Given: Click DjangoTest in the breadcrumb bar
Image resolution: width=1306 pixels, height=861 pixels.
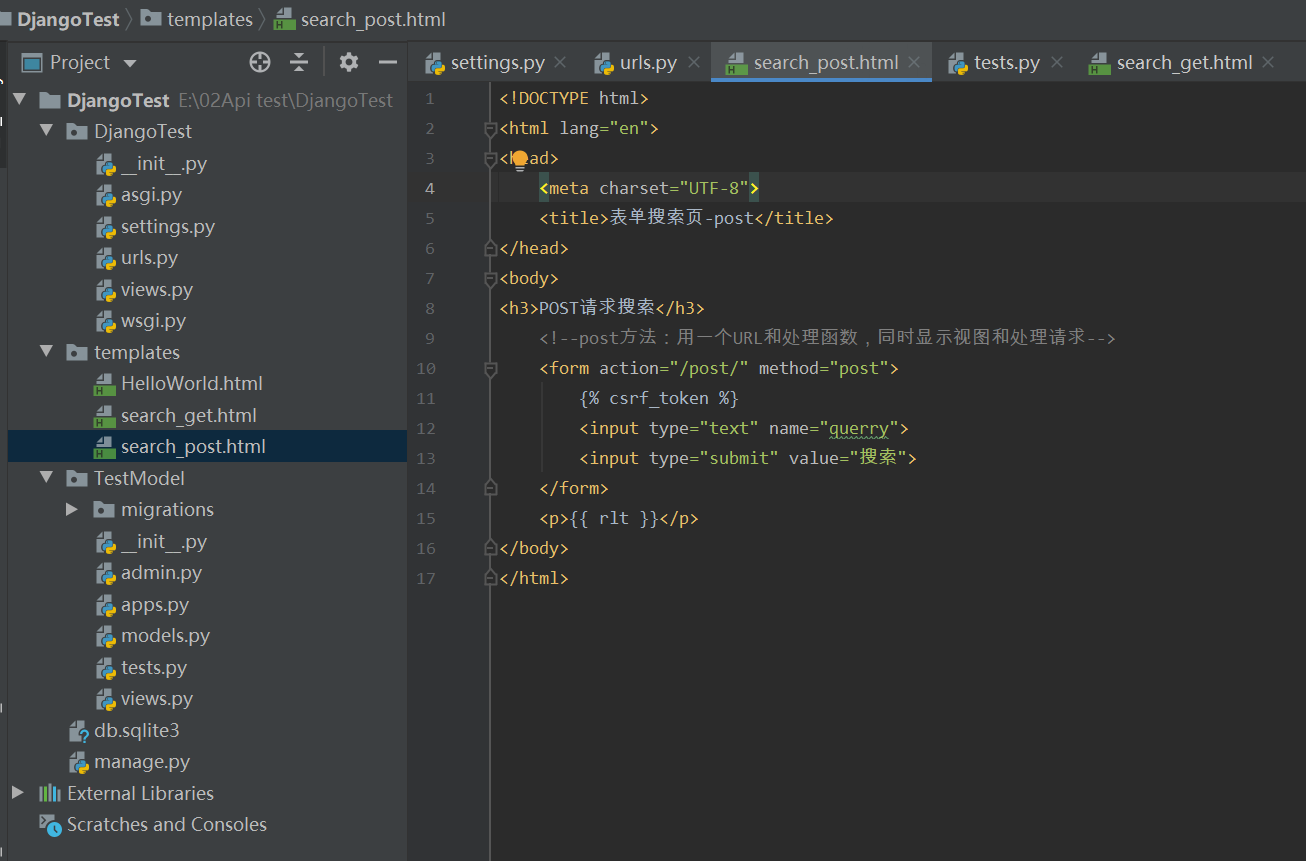Looking at the screenshot, I should tap(67, 19).
